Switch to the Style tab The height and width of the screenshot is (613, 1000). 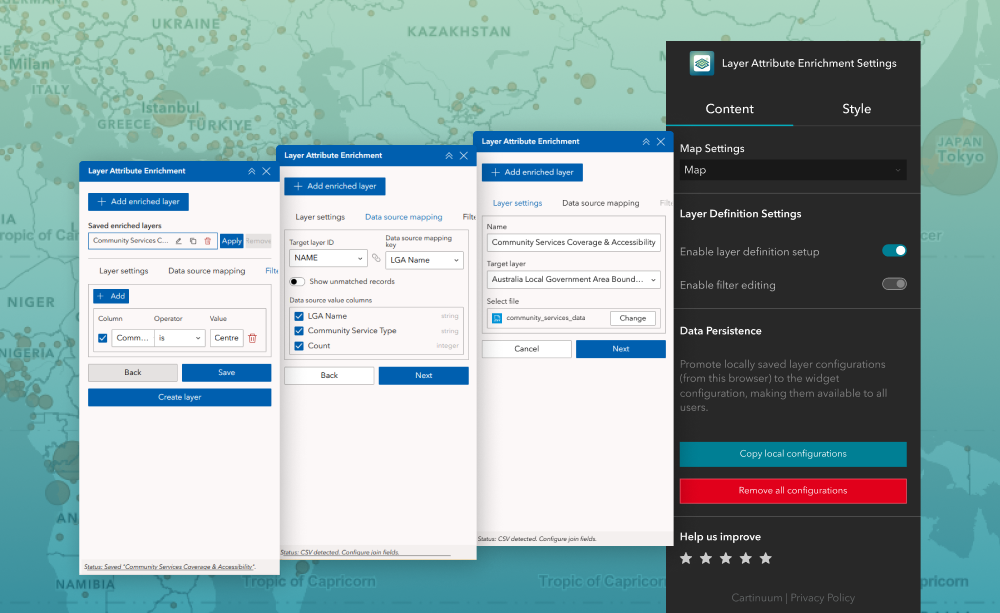(856, 109)
